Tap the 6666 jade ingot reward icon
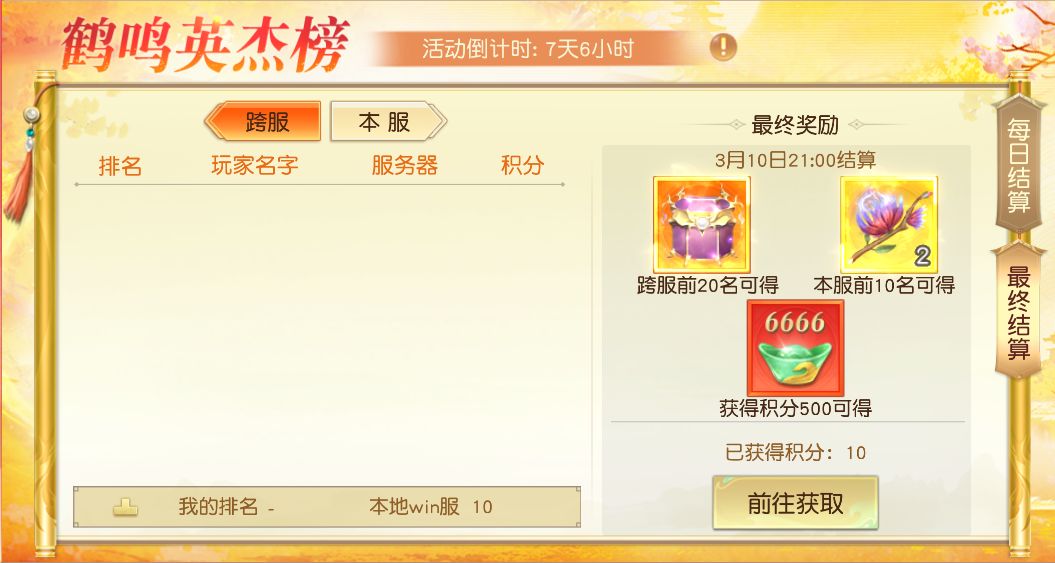Viewport: 1055px width, 563px height. (x=795, y=348)
